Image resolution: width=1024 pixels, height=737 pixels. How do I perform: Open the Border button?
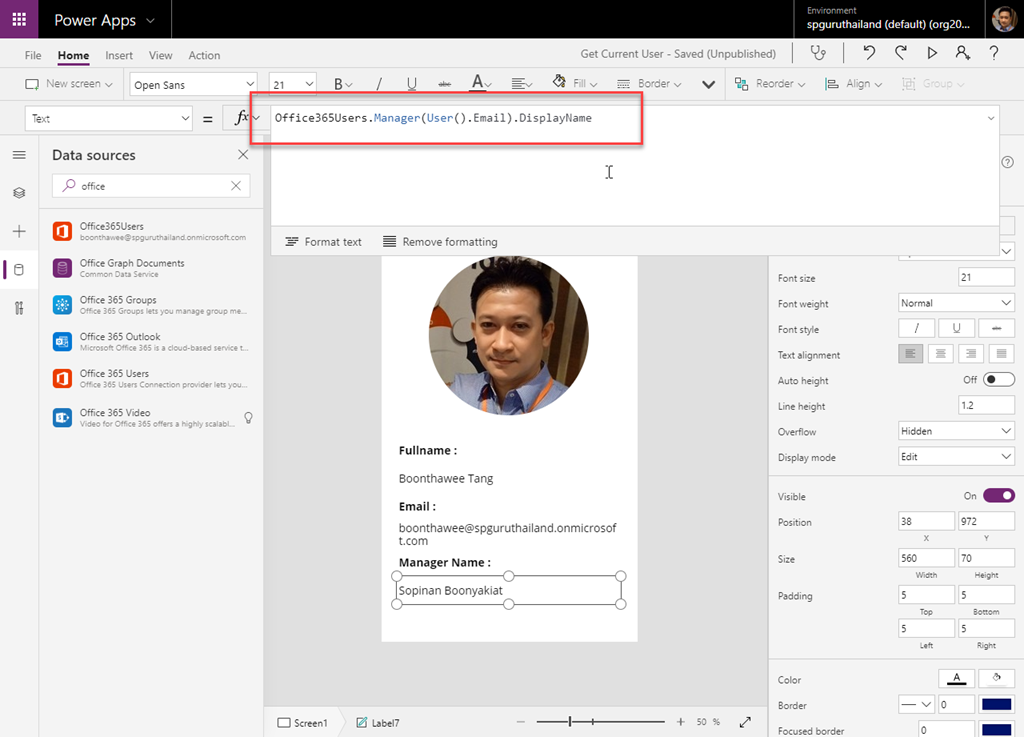[x=649, y=84]
